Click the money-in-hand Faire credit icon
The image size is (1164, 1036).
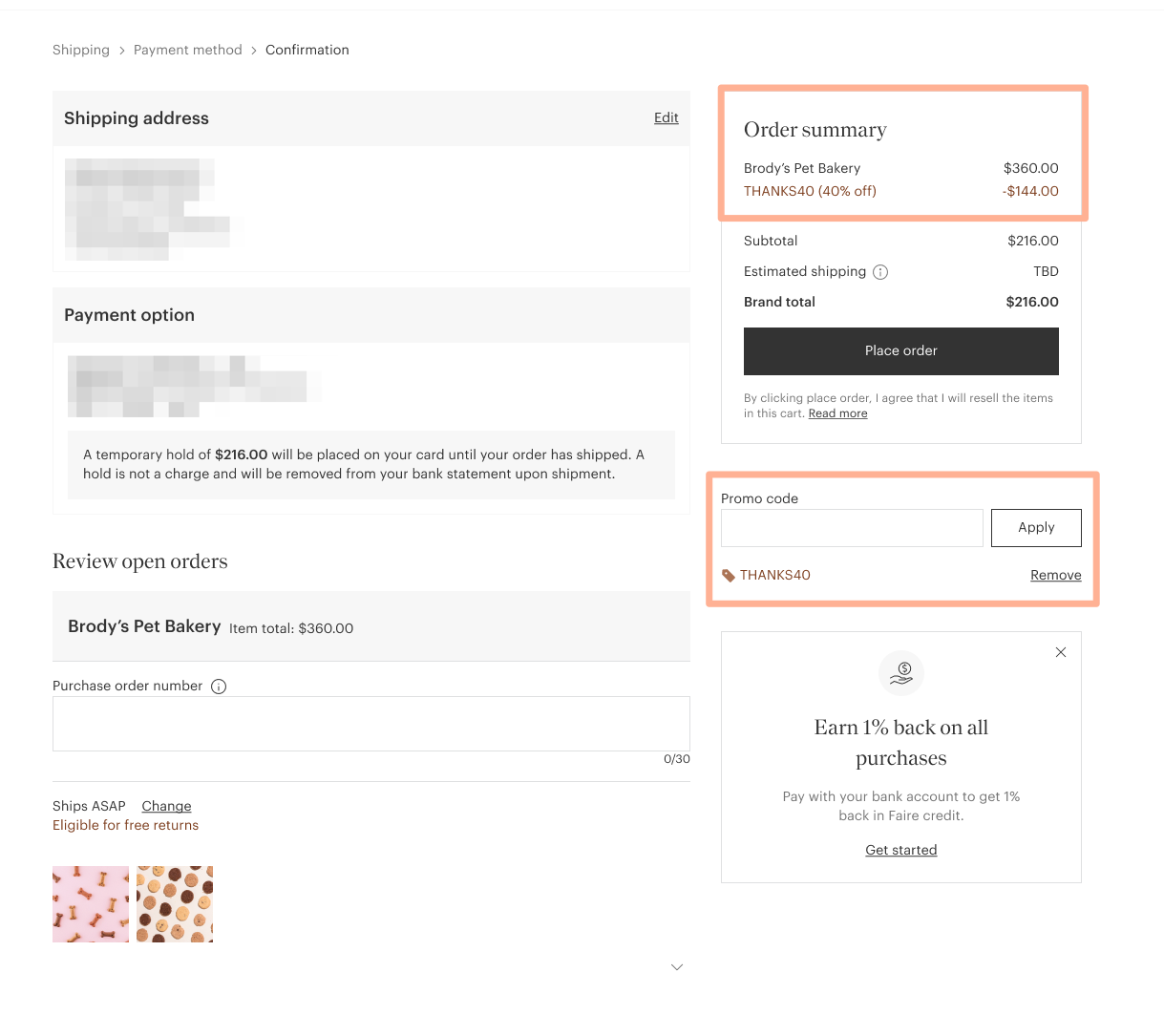tap(901, 674)
